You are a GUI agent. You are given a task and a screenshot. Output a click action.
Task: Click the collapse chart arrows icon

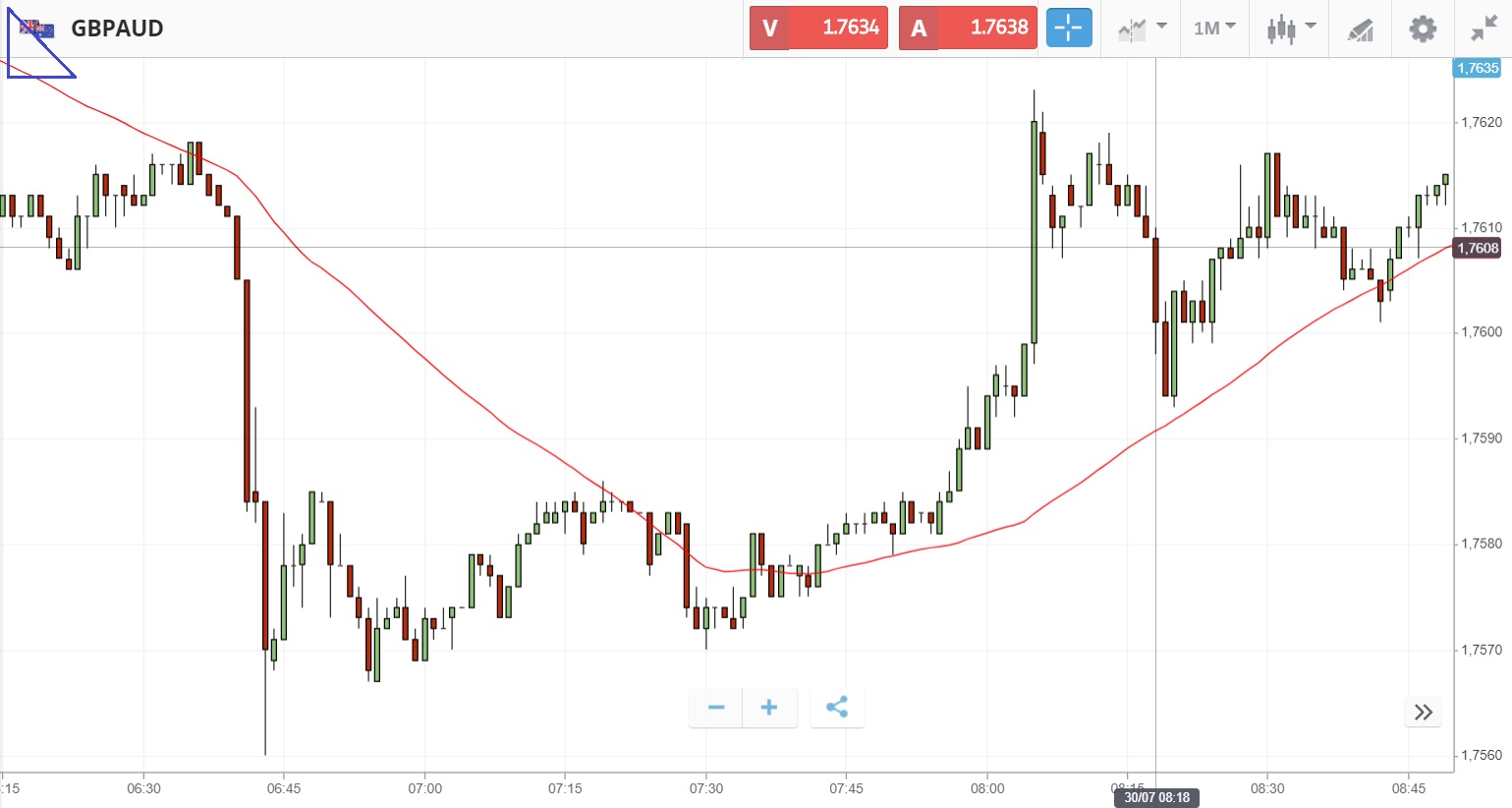click(x=1483, y=29)
